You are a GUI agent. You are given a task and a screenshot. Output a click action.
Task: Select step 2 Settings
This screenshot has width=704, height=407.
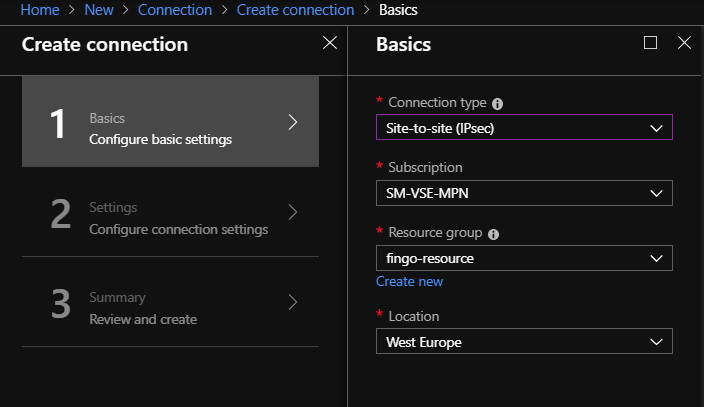coord(170,212)
